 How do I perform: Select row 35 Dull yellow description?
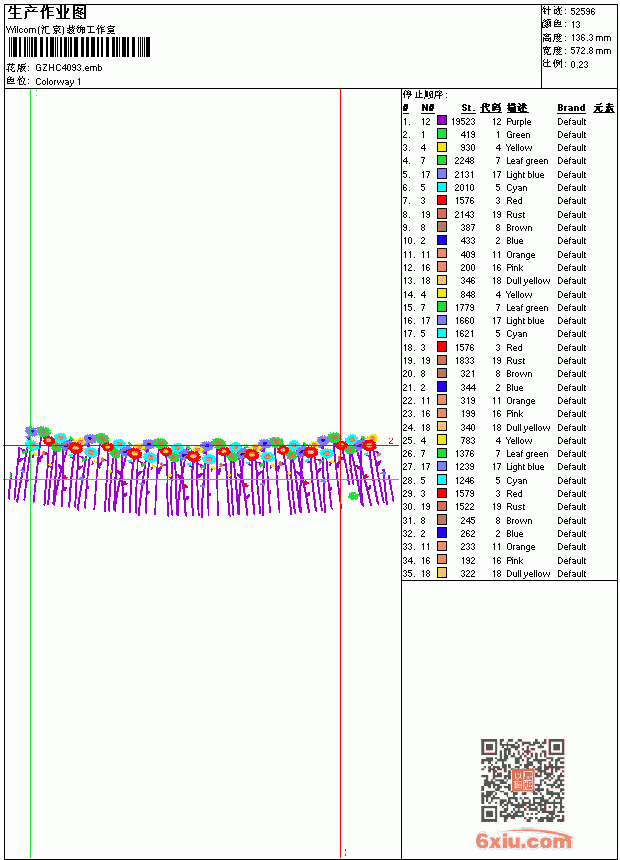pyautogui.click(x=528, y=573)
